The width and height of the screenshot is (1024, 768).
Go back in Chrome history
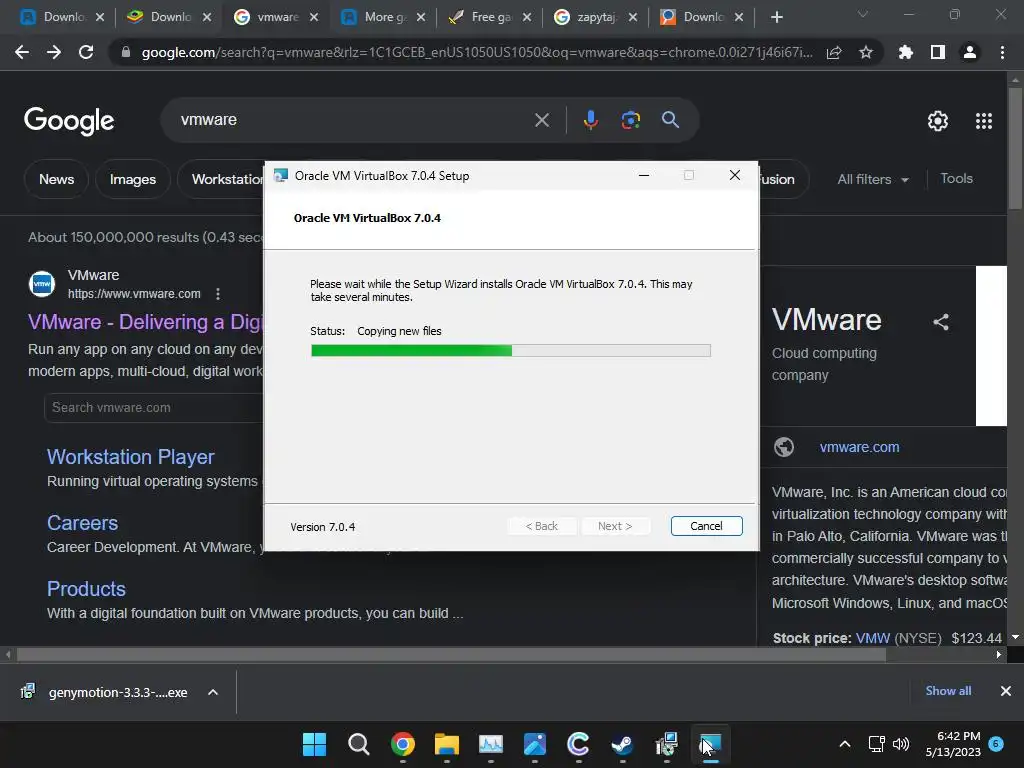[22, 52]
